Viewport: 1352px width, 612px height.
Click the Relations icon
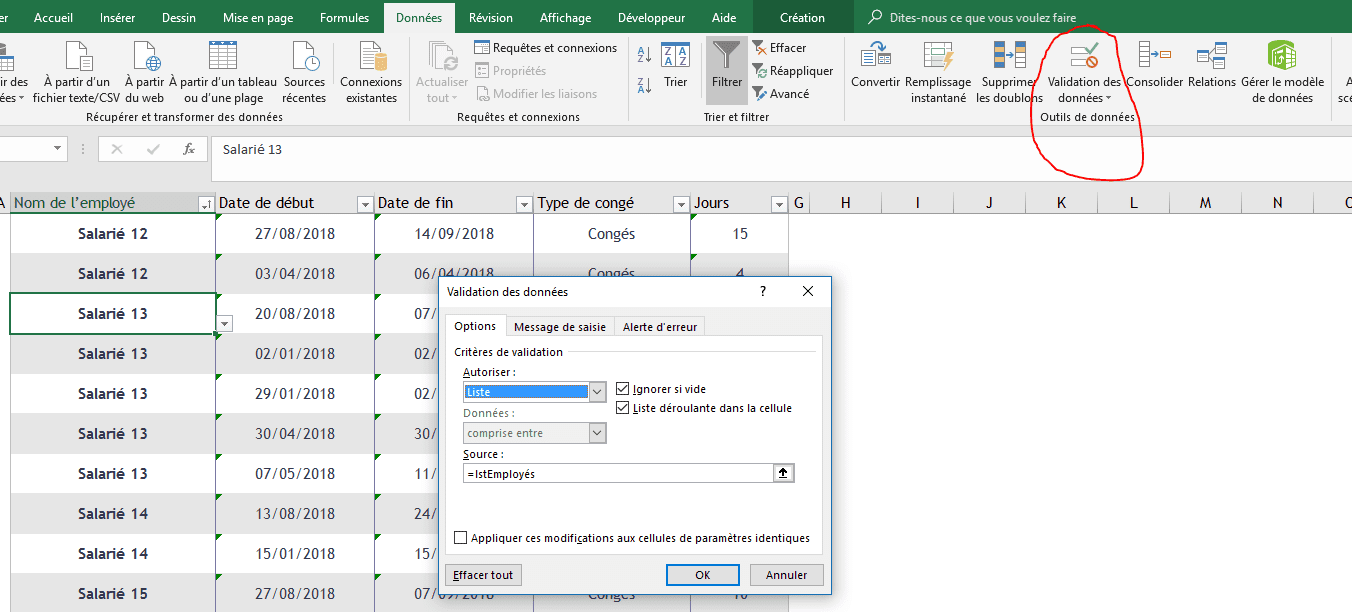pyautogui.click(x=1212, y=57)
